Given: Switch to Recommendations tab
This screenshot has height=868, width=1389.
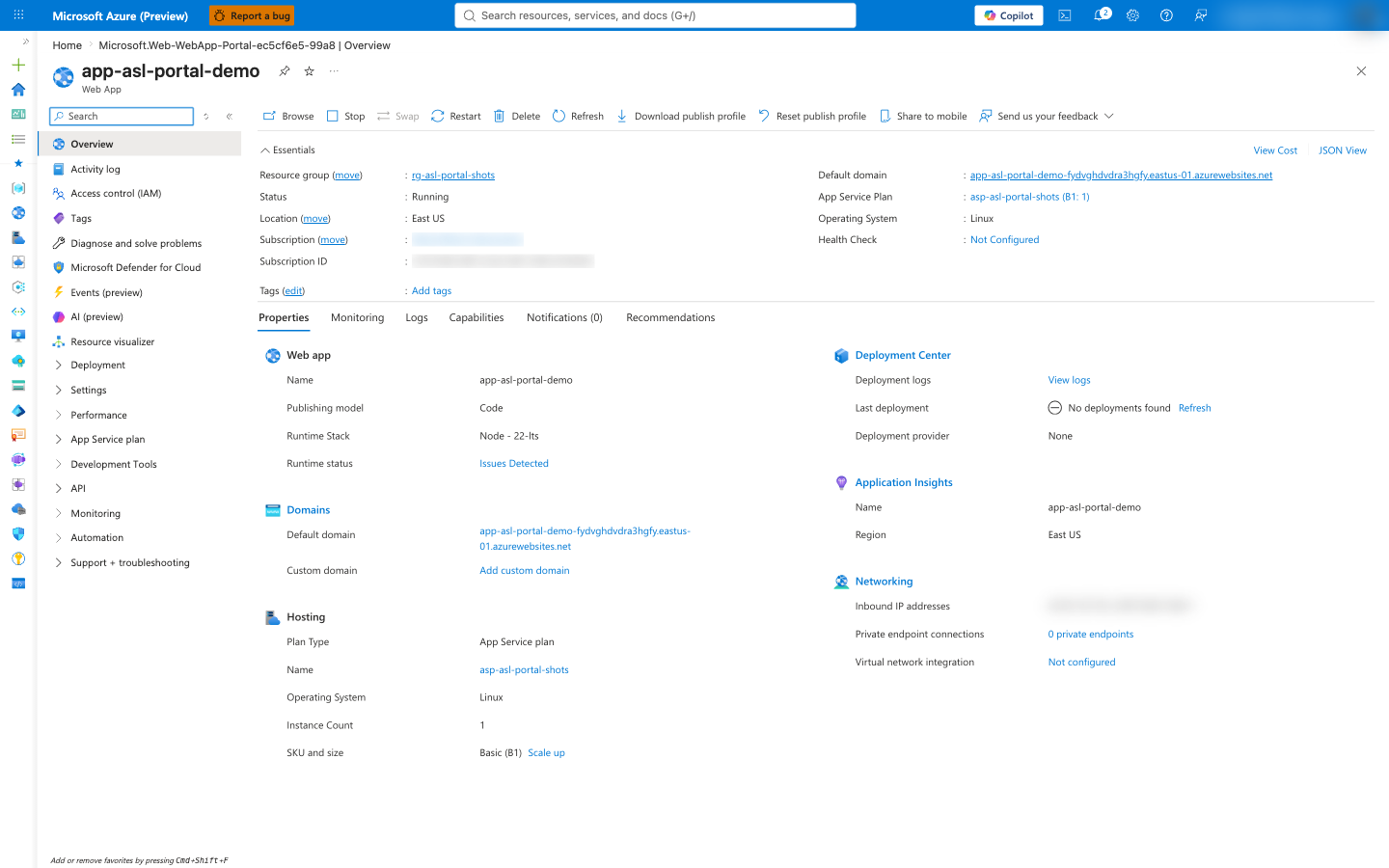Looking at the screenshot, I should point(670,317).
